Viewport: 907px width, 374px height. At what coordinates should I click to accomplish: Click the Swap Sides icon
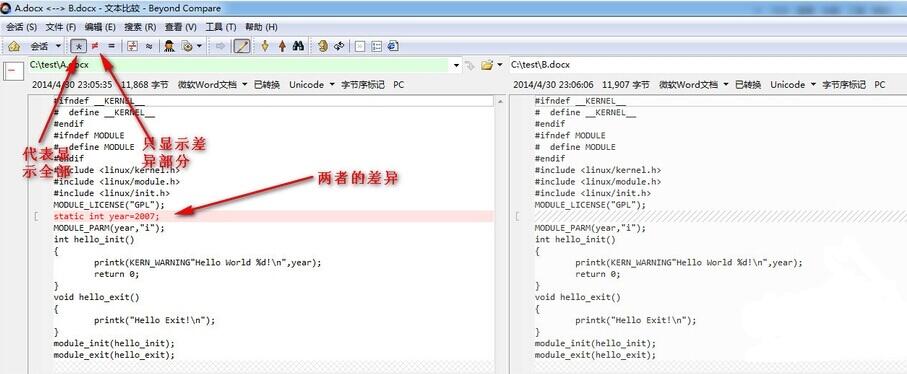(x=339, y=46)
